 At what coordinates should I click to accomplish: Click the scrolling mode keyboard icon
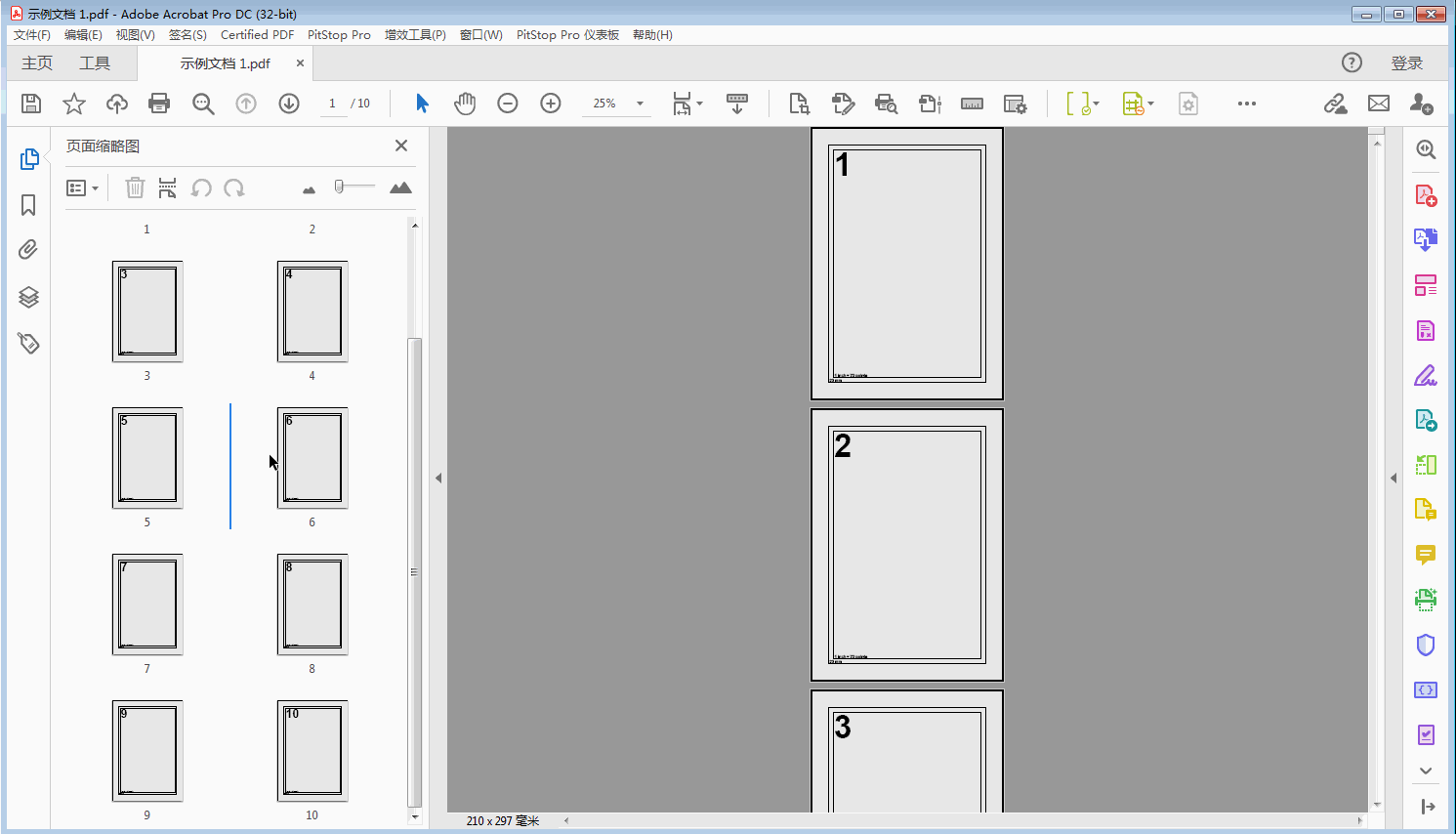click(x=737, y=104)
